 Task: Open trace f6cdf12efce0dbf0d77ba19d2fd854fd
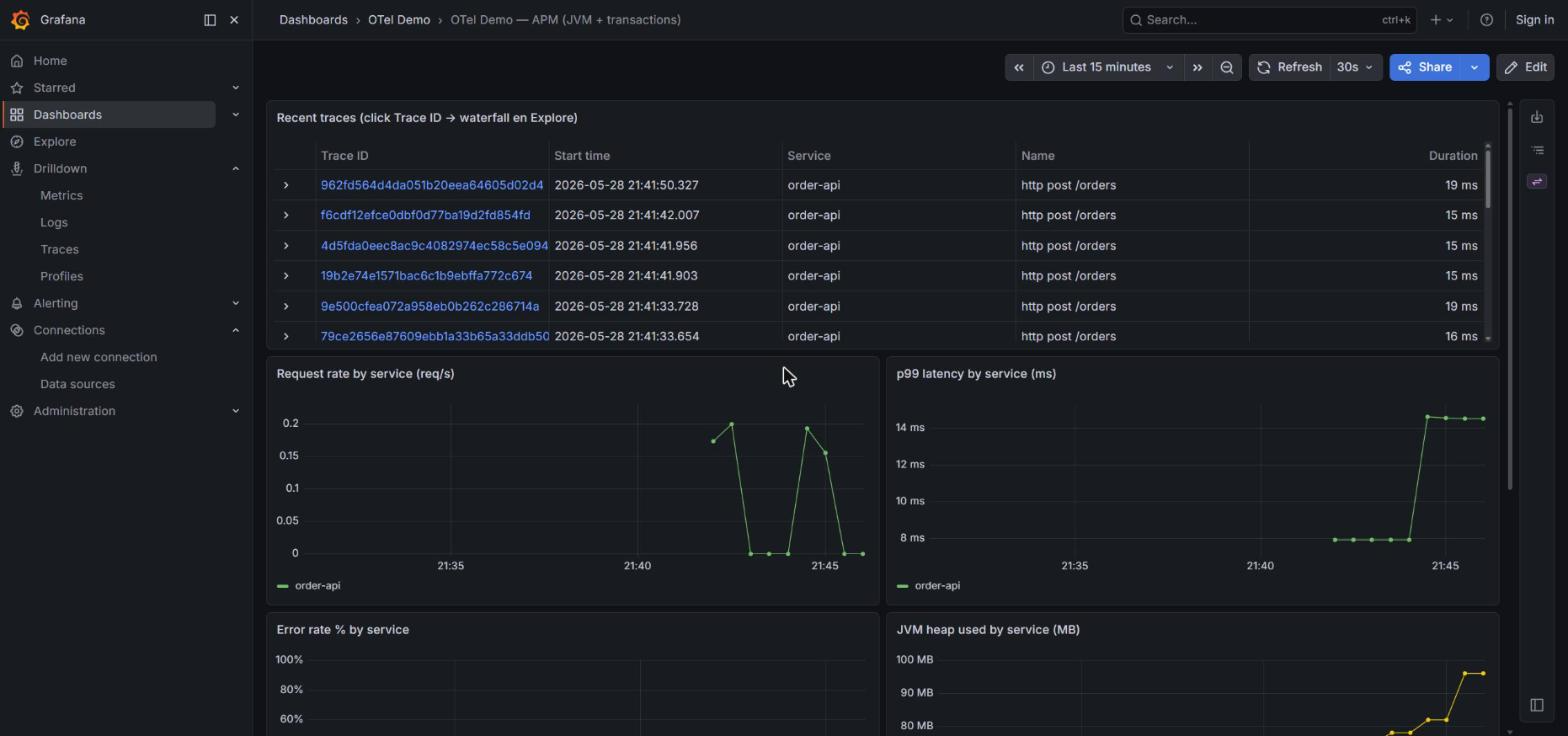click(425, 215)
